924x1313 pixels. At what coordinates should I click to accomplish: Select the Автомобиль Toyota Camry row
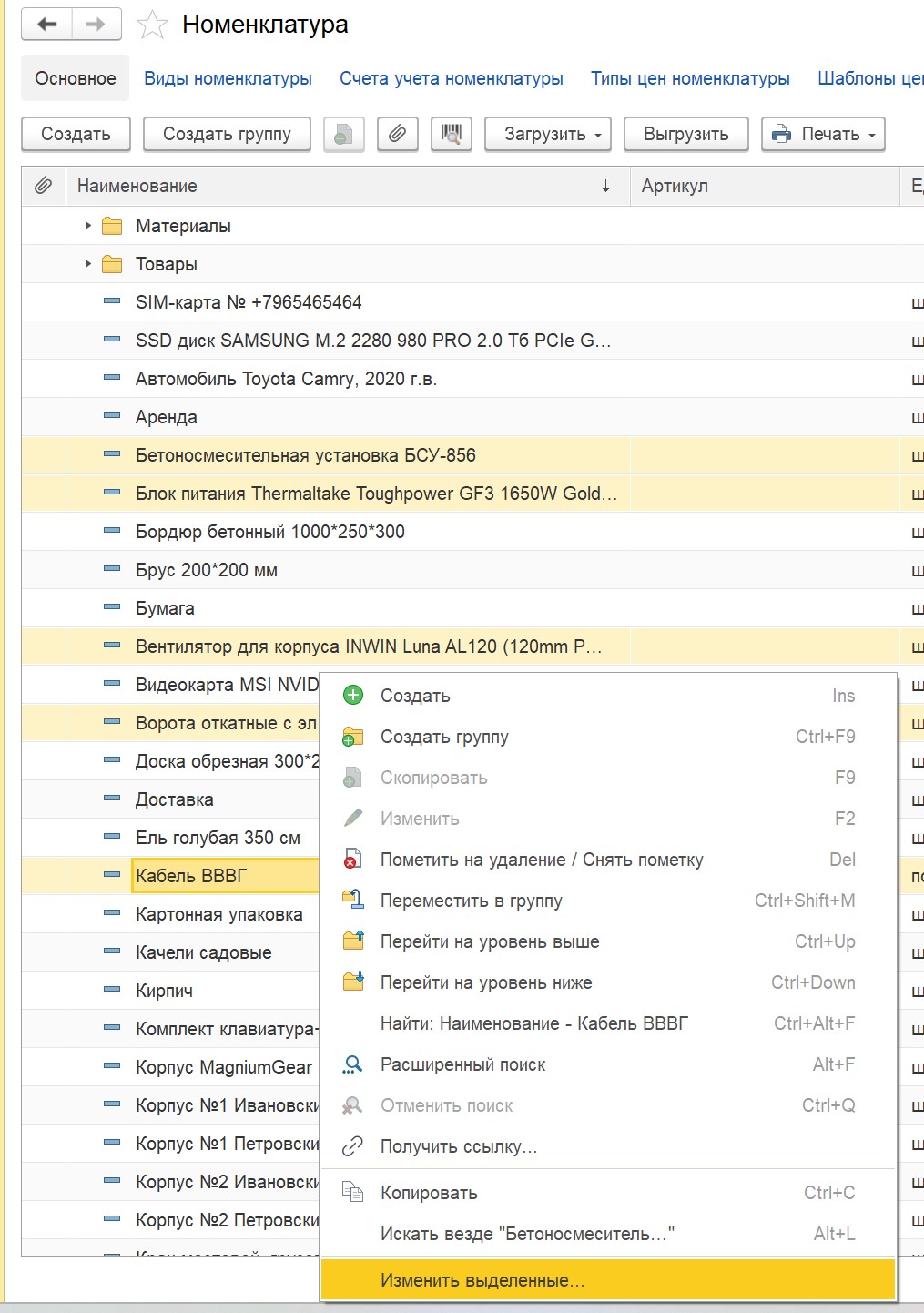coord(472,379)
